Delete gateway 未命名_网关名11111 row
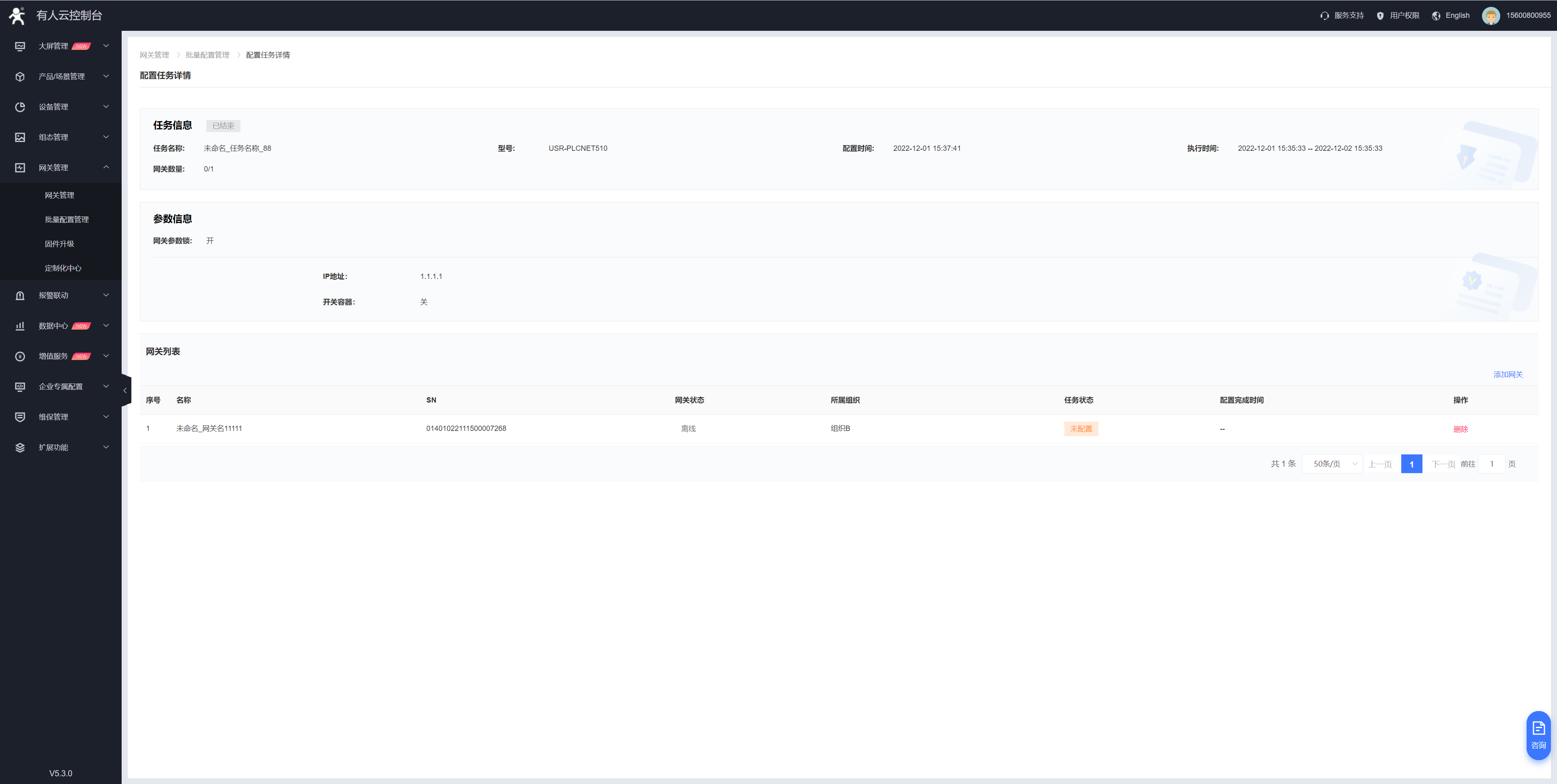Viewport: 1557px width, 784px height. point(1460,429)
